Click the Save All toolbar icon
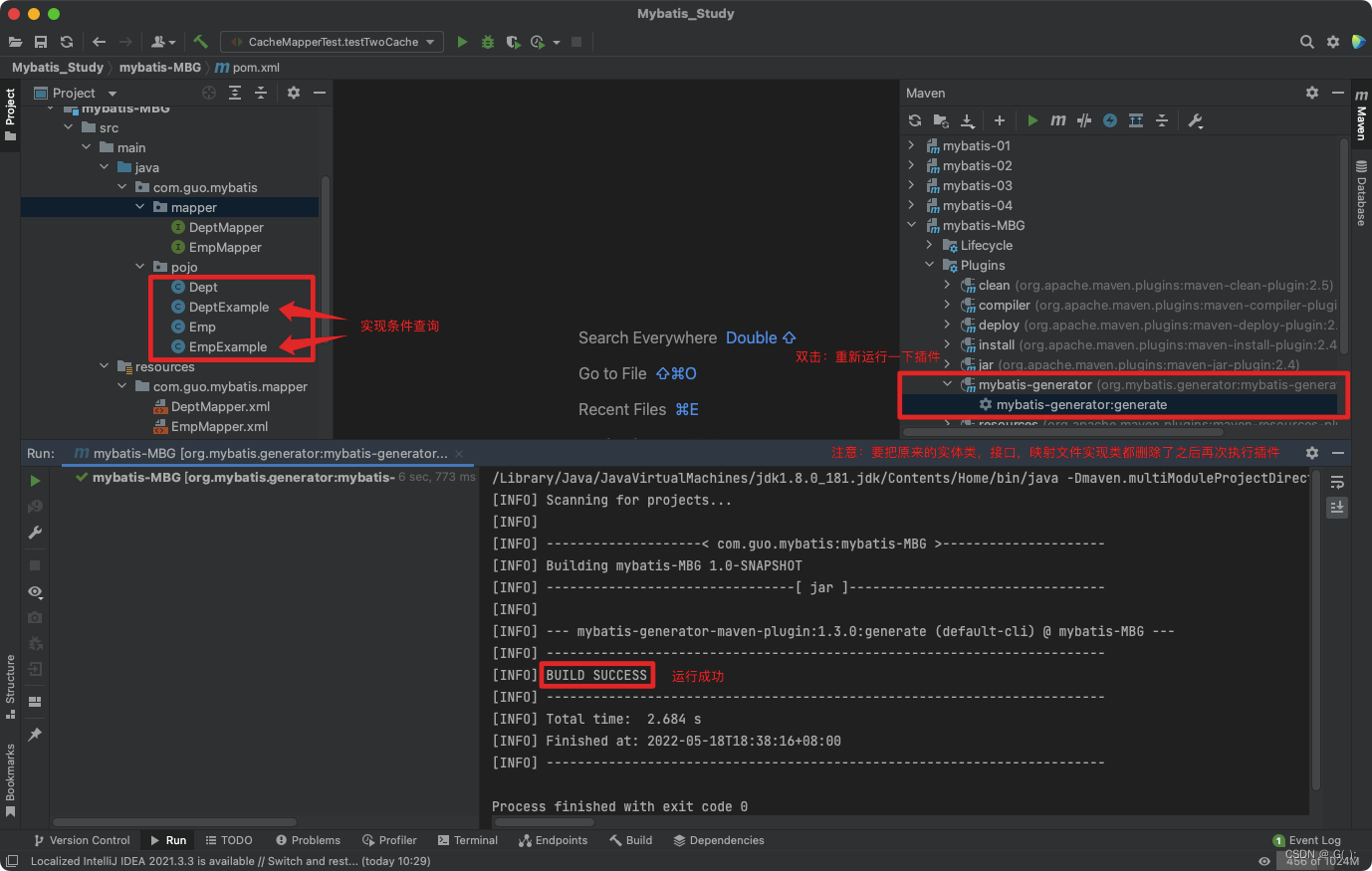This screenshot has height=871, width=1372. [41, 42]
